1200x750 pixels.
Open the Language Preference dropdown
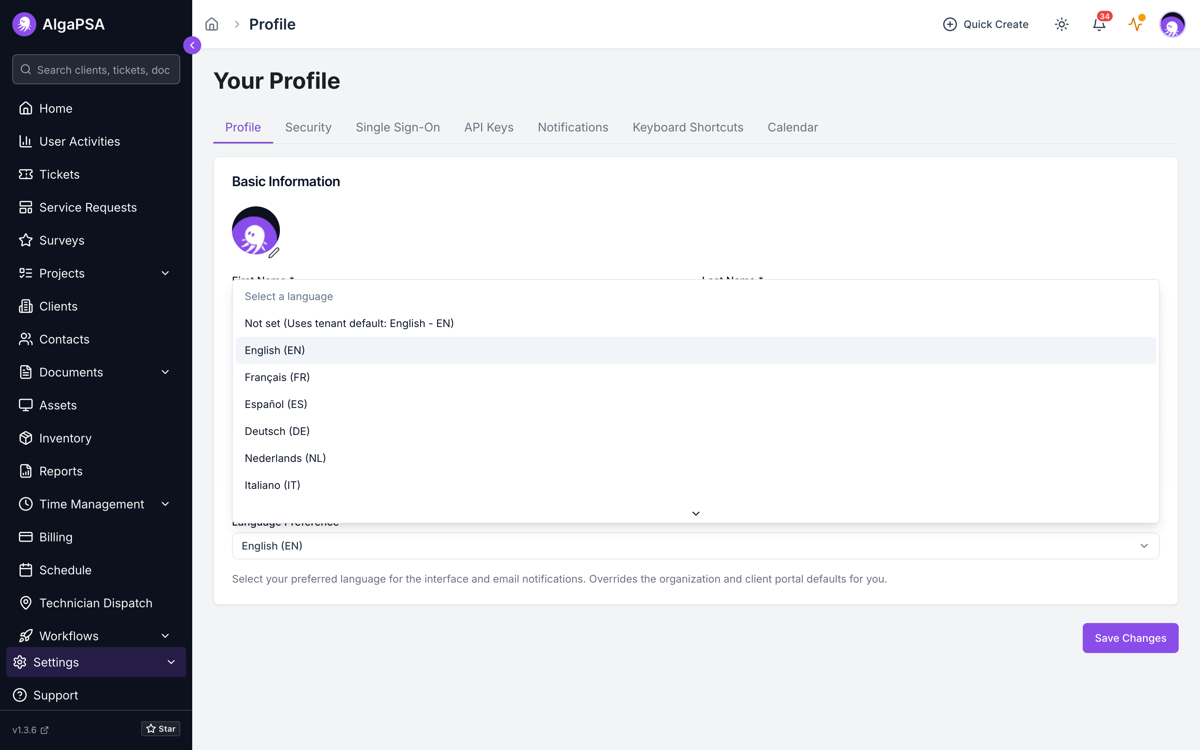[x=695, y=546]
